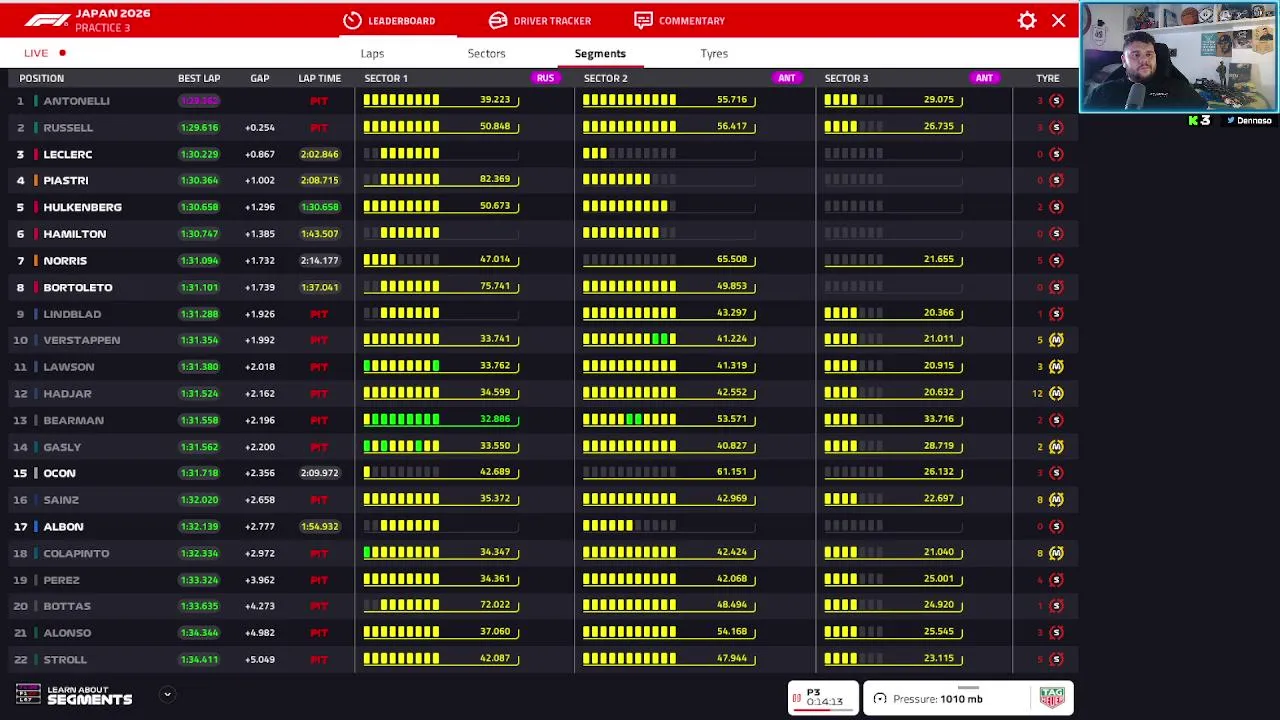Image resolution: width=1280 pixels, height=720 pixels.
Task: Click the Twitter bird icon under webcam
Action: pos(1231,120)
